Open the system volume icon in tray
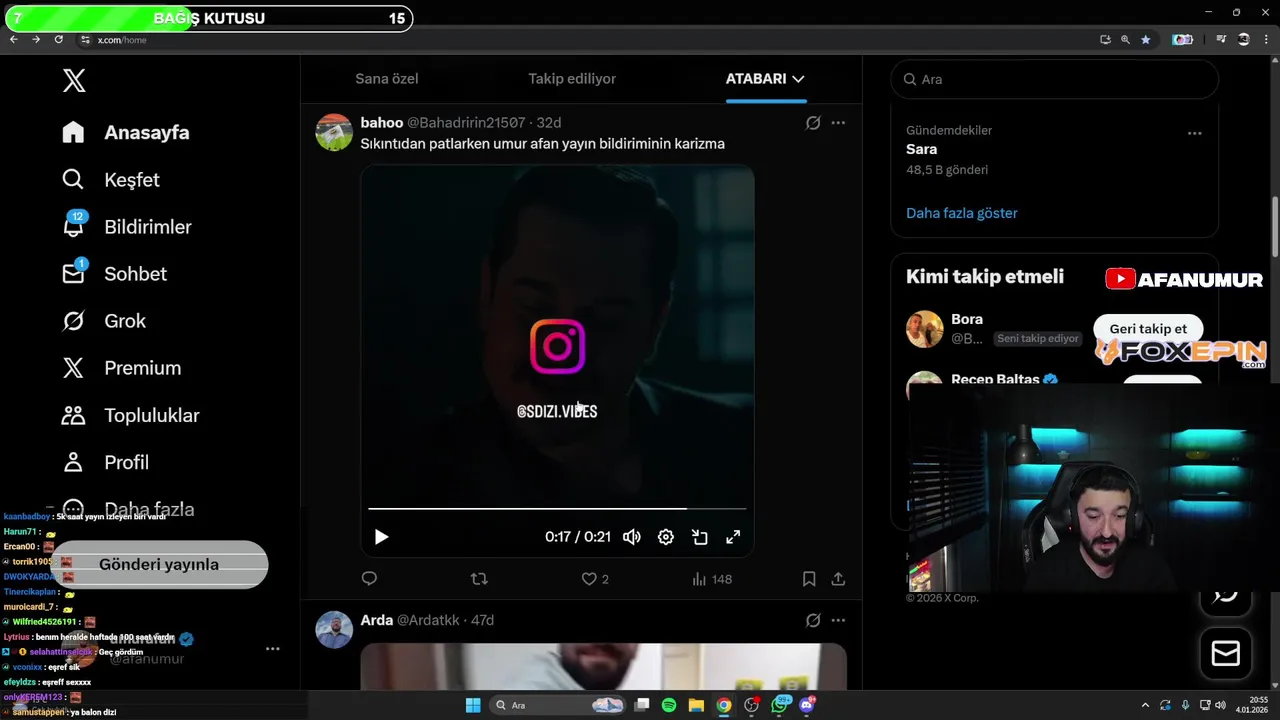This screenshot has height=720, width=1280. [1221, 705]
